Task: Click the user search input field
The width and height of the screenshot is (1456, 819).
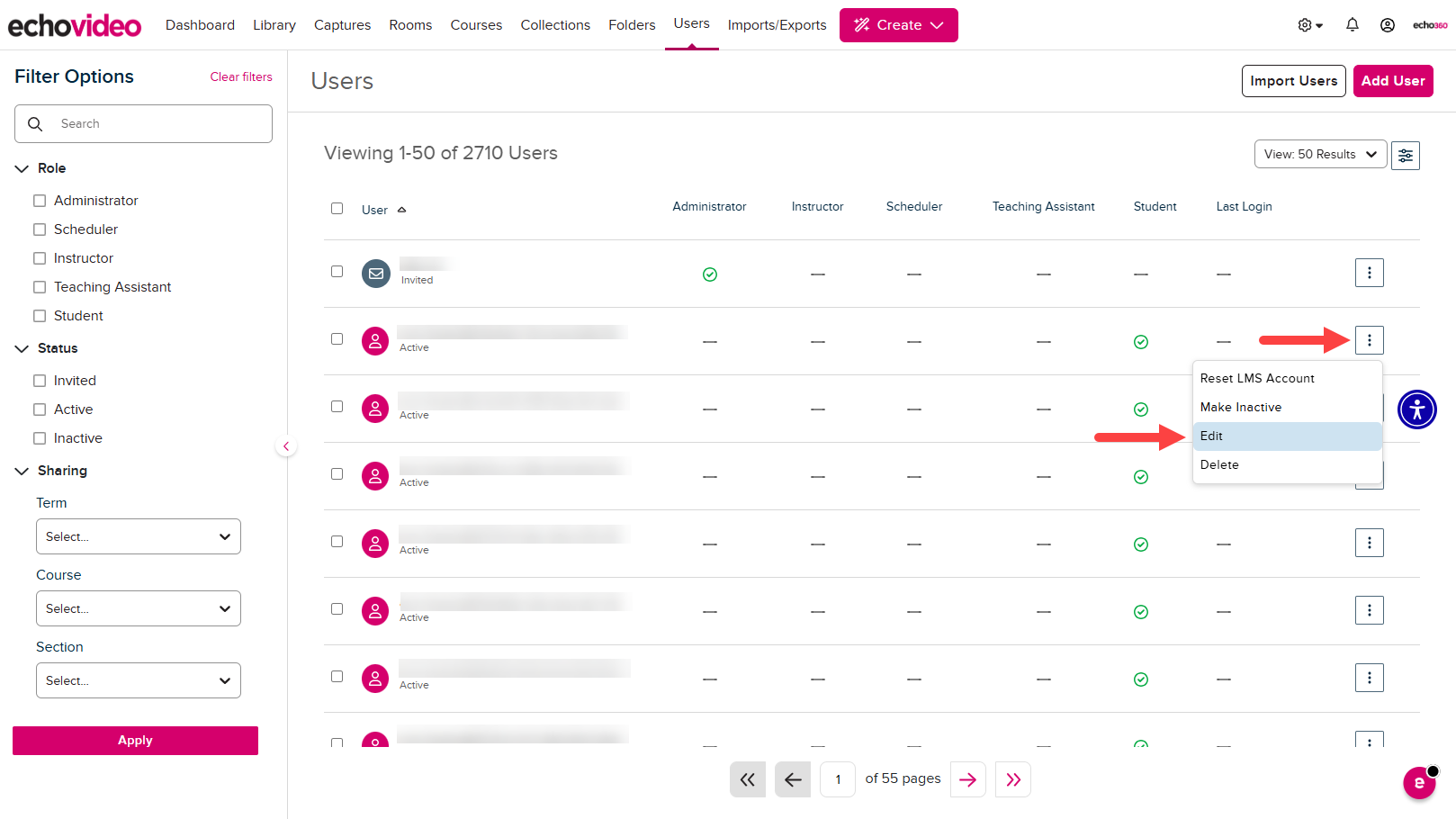Action: coord(143,123)
